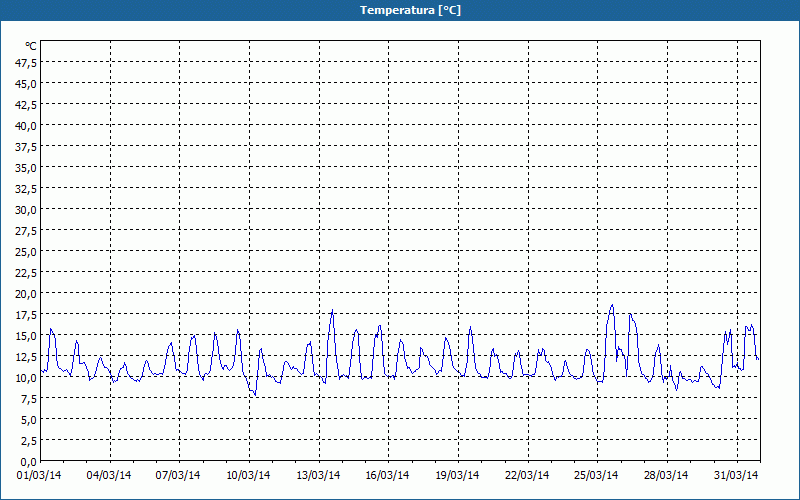This screenshot has width=800, height=500.
Task: Click the 0,0 y-axis label
Action: click(x=29, y=462)
